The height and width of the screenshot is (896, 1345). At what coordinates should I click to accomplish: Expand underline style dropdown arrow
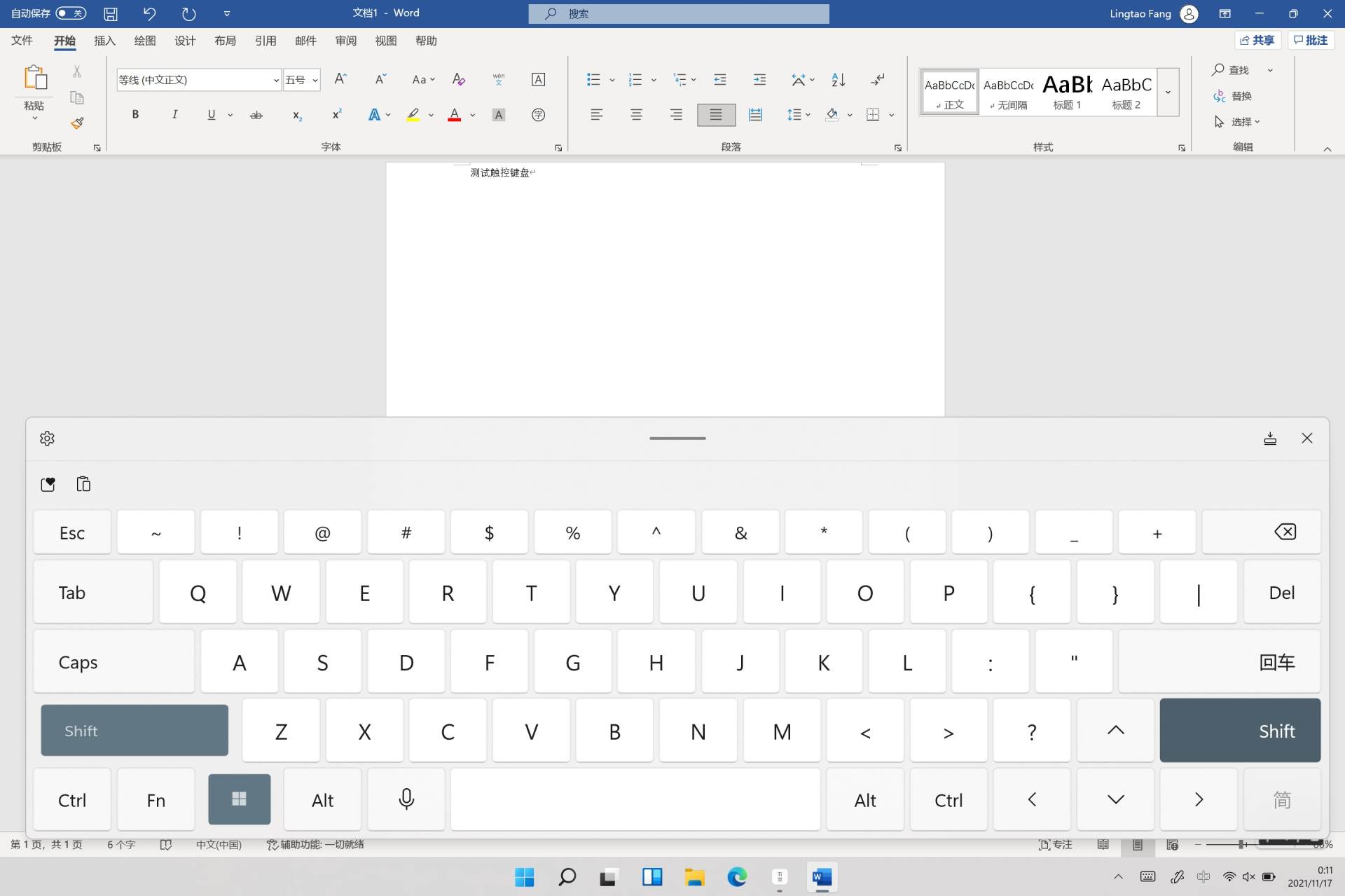pyautogui.click(x=230, y=115)
